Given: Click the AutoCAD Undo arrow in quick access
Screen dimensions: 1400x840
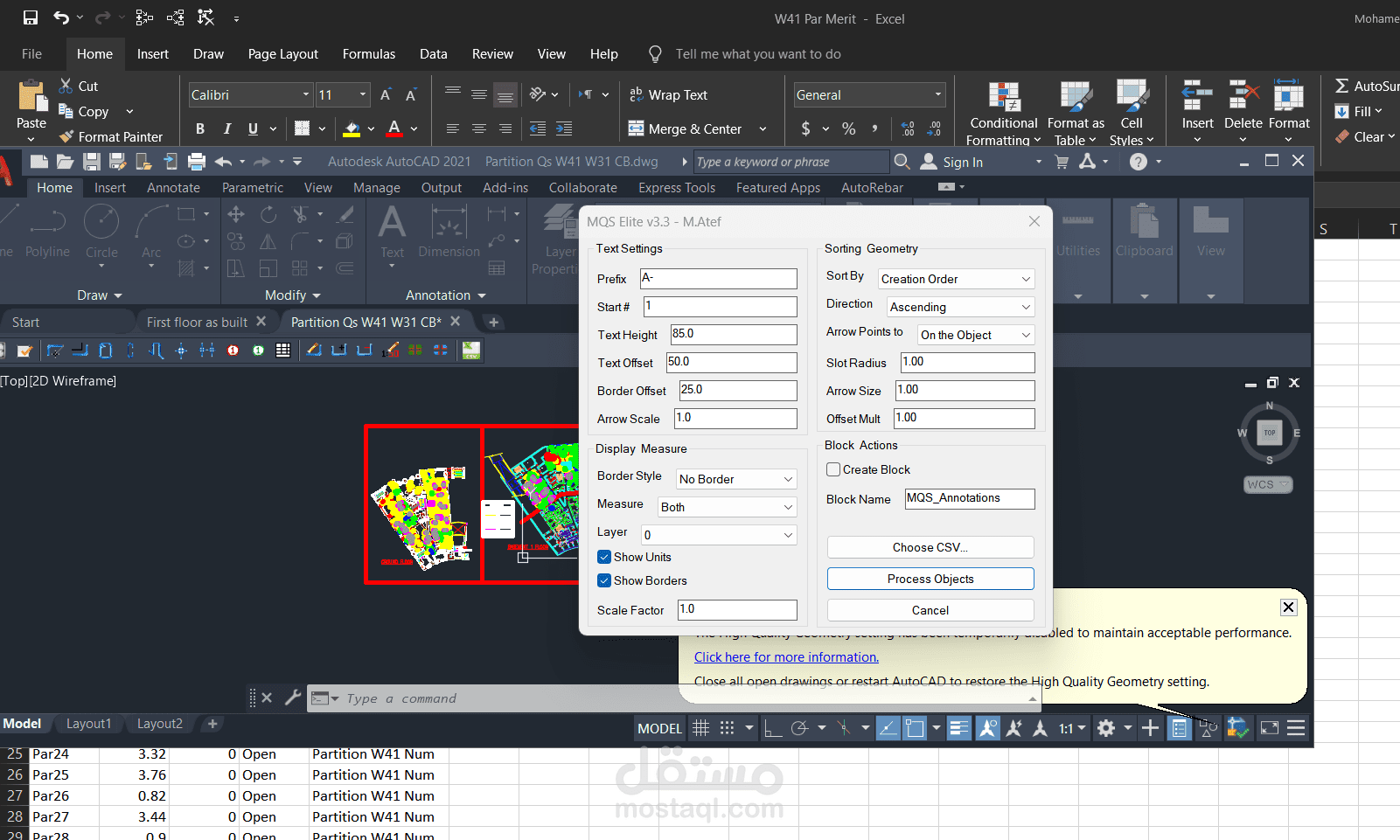Looking at the screenshot, I should [x=224, y=162].
